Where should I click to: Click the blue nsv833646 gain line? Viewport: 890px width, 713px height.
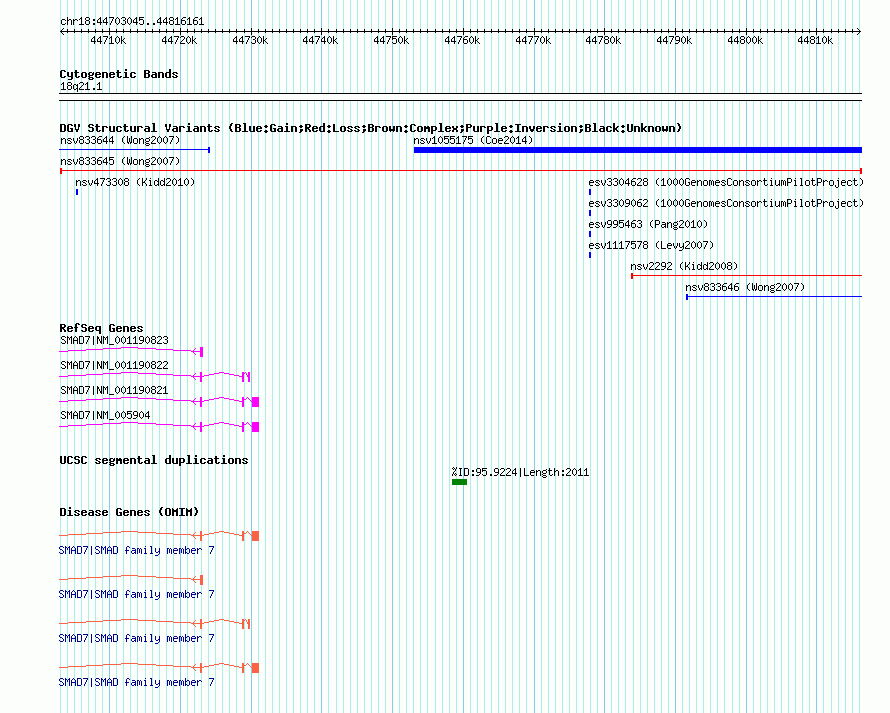(774, 297)
